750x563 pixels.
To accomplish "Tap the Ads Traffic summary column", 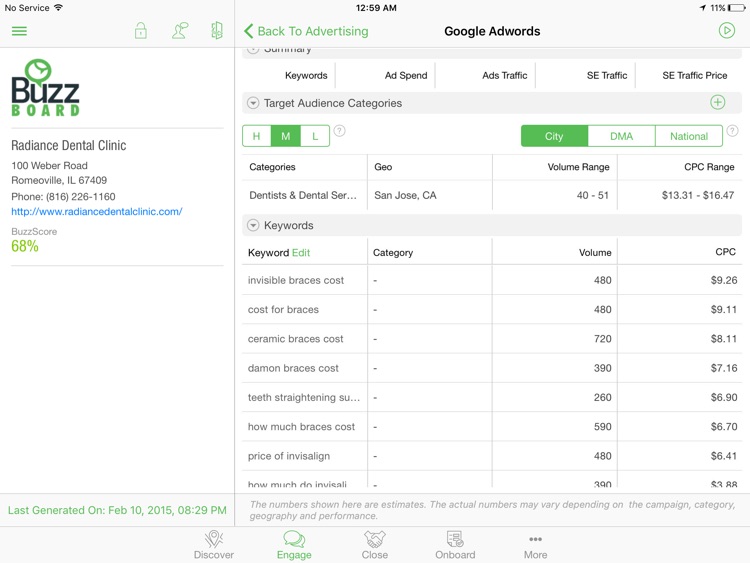I will coord(505,76).
